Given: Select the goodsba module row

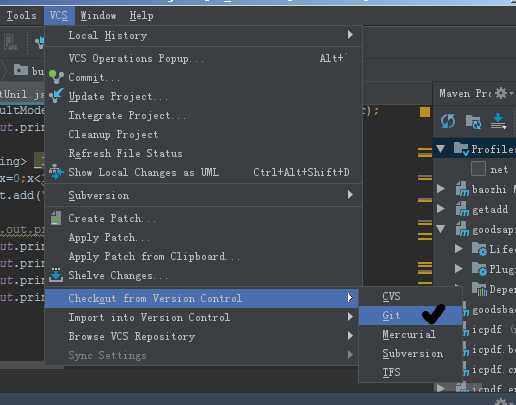Looking at the screenshot, I should click(x=490, y=310).
